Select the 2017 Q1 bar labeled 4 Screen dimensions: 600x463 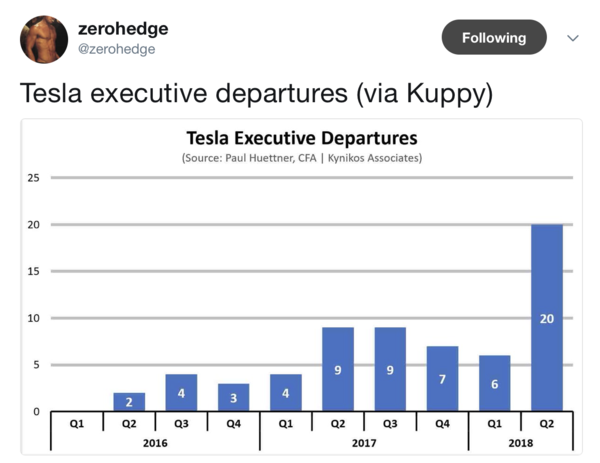click(285, 393)
